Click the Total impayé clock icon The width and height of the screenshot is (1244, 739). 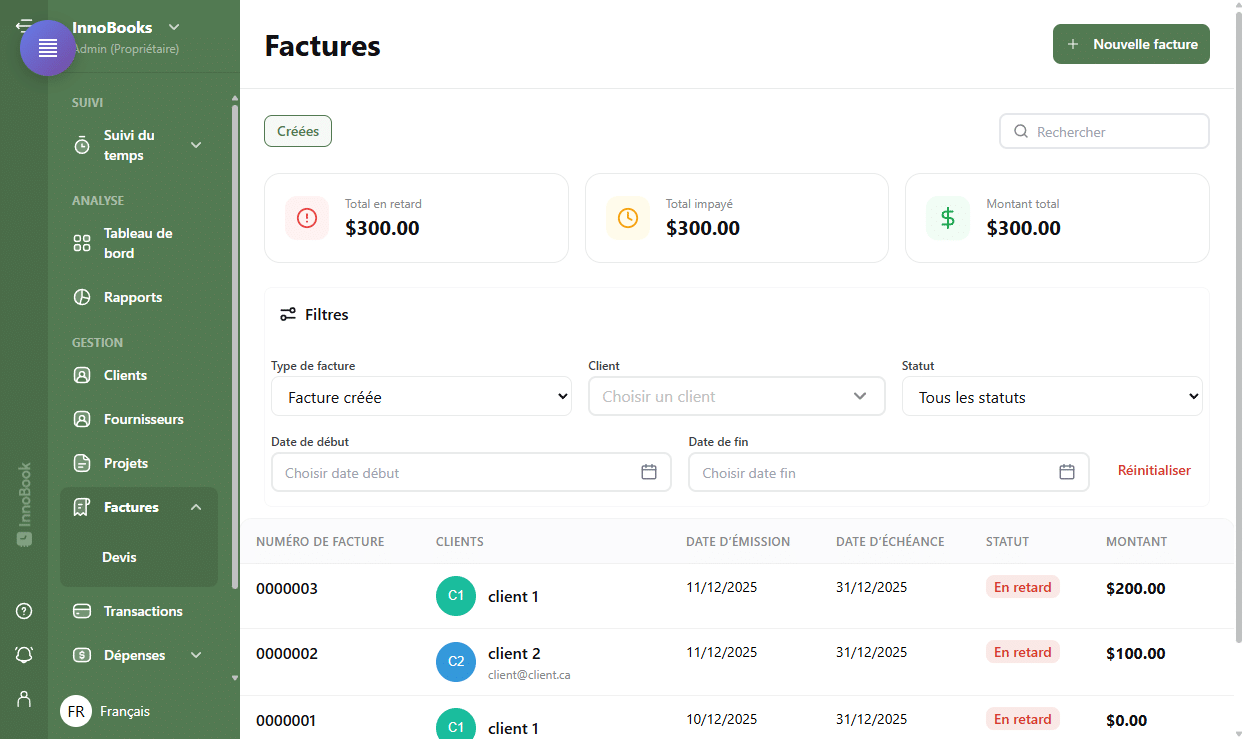tap(628, 218)
